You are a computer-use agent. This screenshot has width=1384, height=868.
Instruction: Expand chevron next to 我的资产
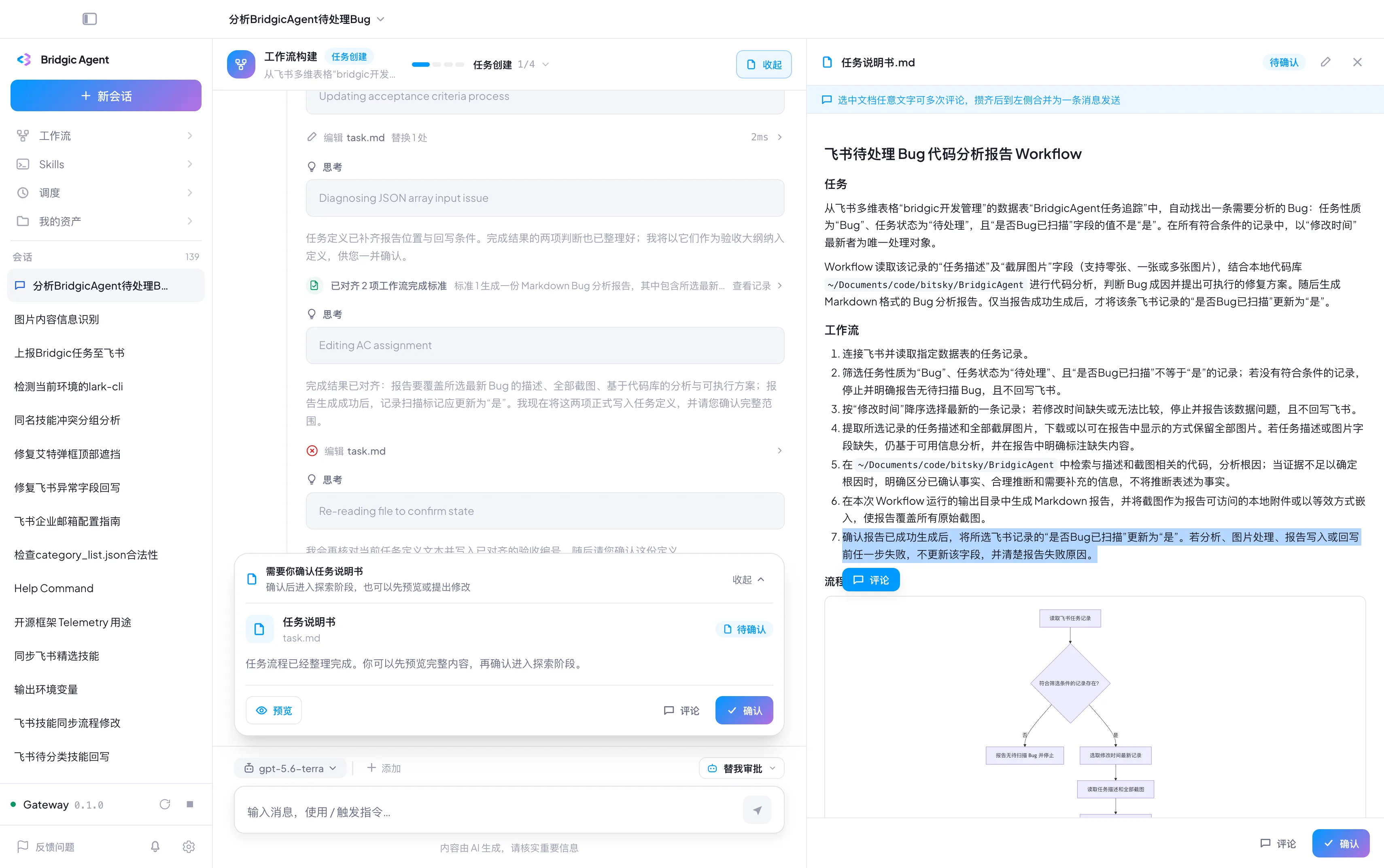(x=189, y=221)
